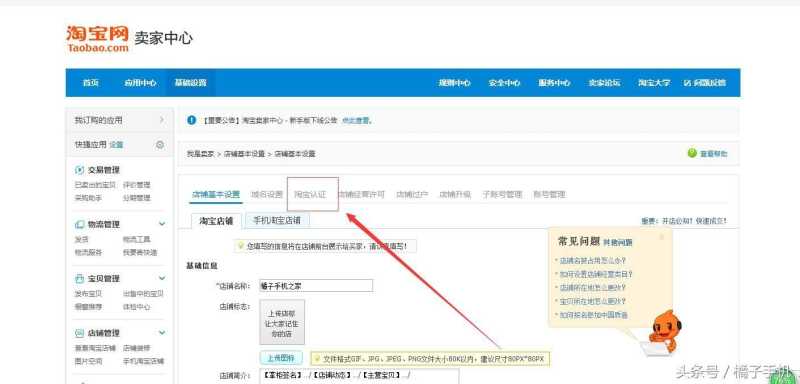The height and width of the screenshot is (384, 800).
Task: Switch to the 账号管理 tab
Action: click(x=549, y=194)
